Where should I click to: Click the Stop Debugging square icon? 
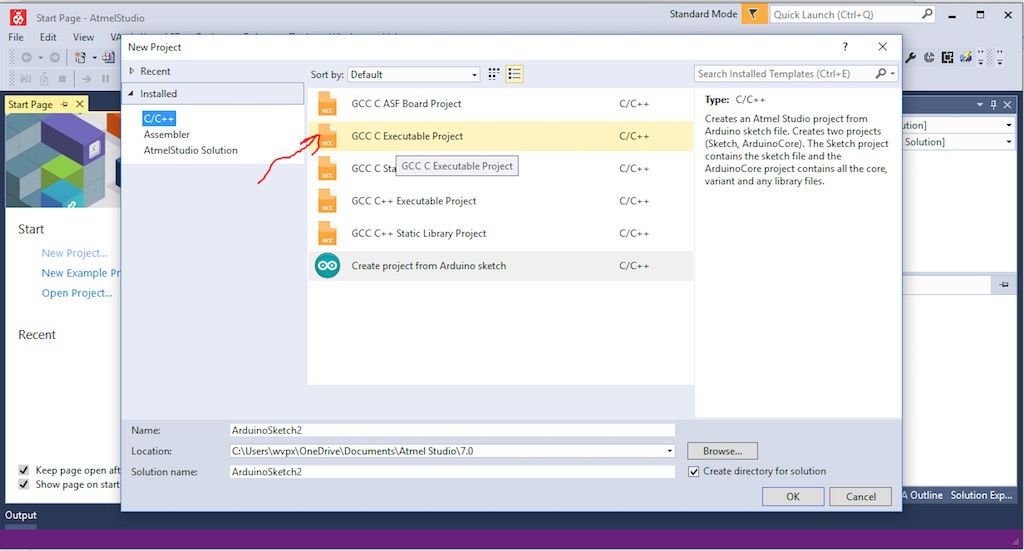(x=62, y=79)
